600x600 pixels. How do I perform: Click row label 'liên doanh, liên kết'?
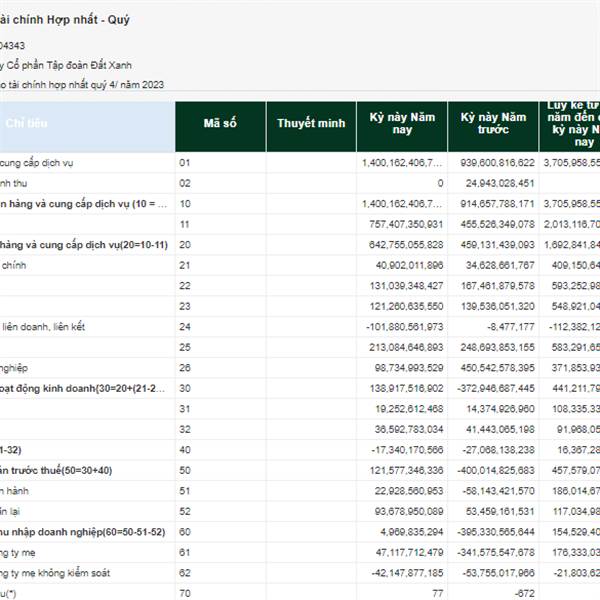point(43,327)
